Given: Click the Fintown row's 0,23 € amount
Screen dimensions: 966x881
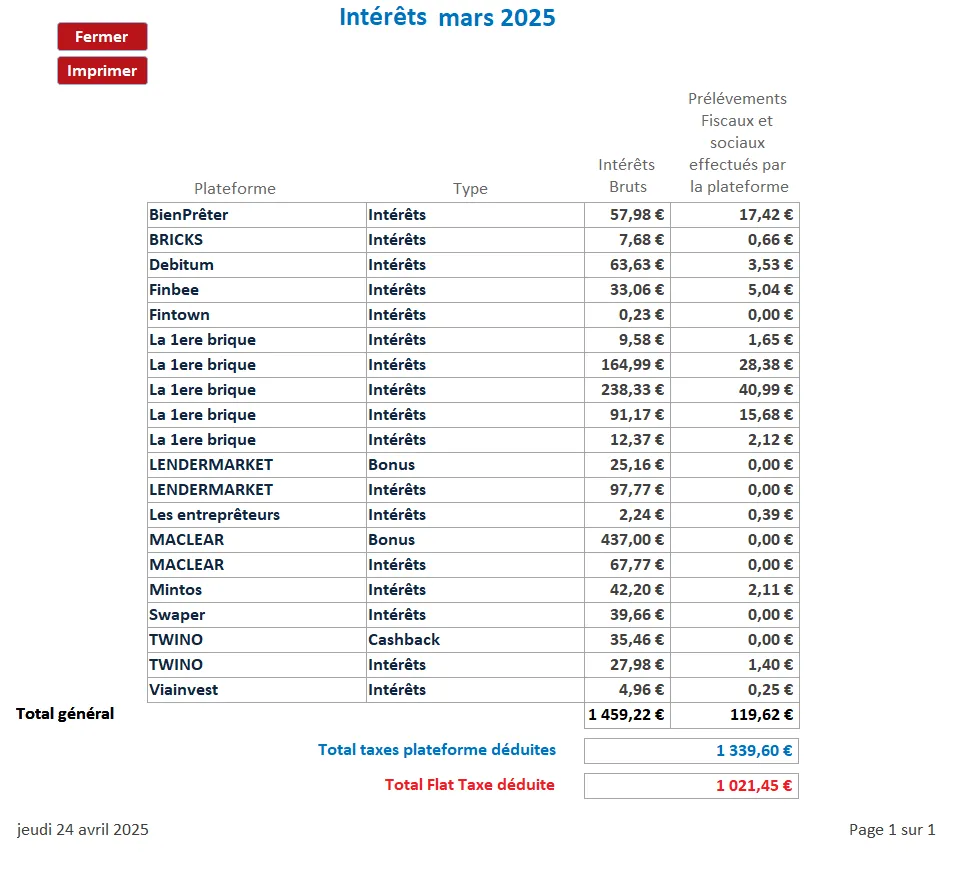Looking at the screenshot, I should click(x=627, y=315).
